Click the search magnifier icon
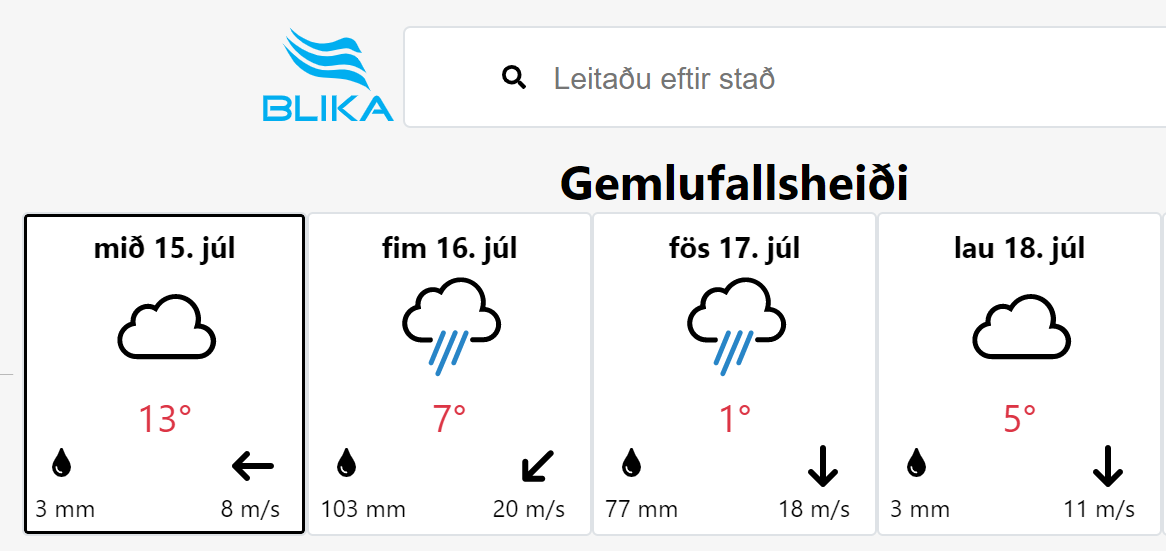This screenshot has width=1166, height=551. pyautogui.click(x=514, y=77)
